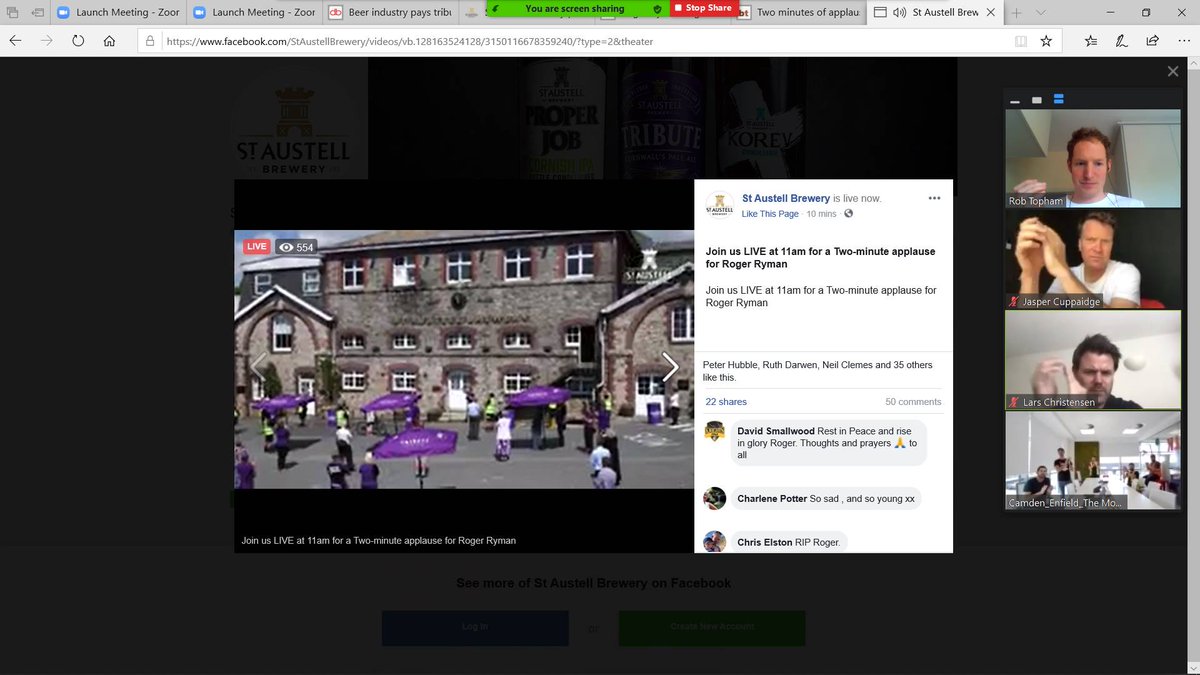Click the 554 viewers eye counter
Viewport: 1200px width, 675px height.
coord(296,247)
